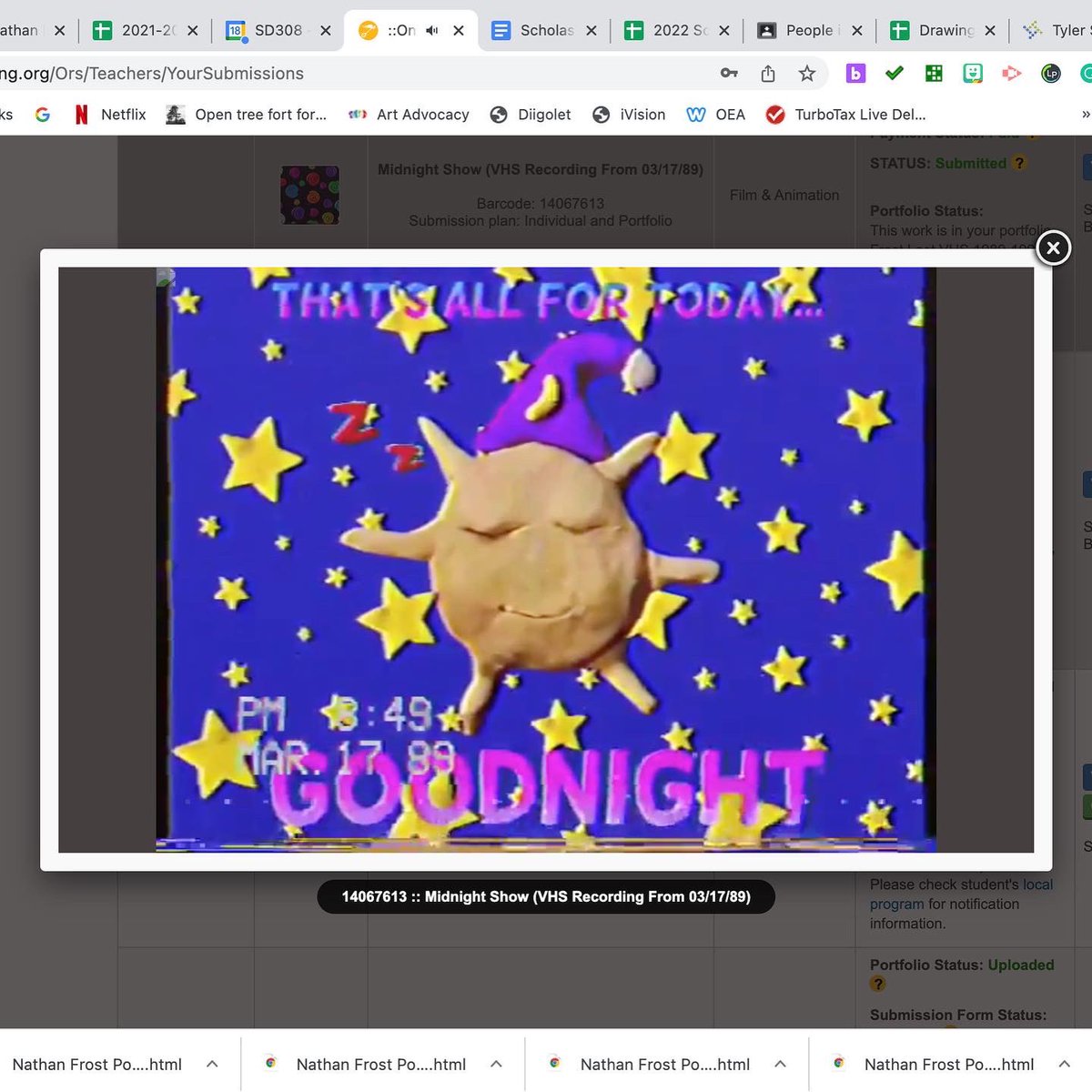Click the share page icon
Screen dimensions: 1092x1092
click(x=768, y=74)
